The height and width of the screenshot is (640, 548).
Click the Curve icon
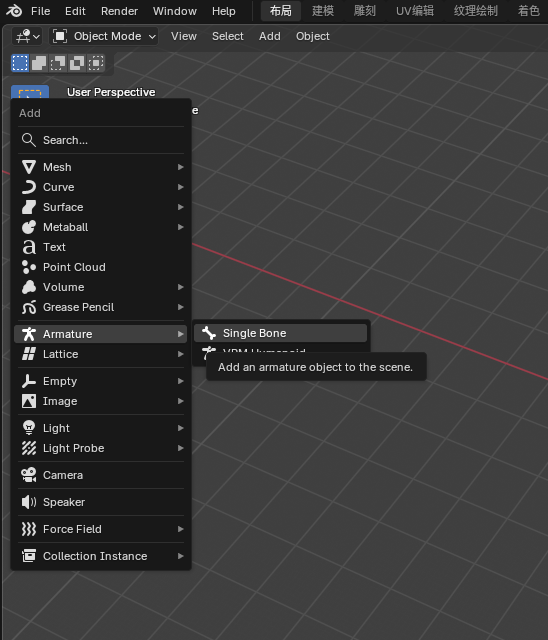point(29,187)
